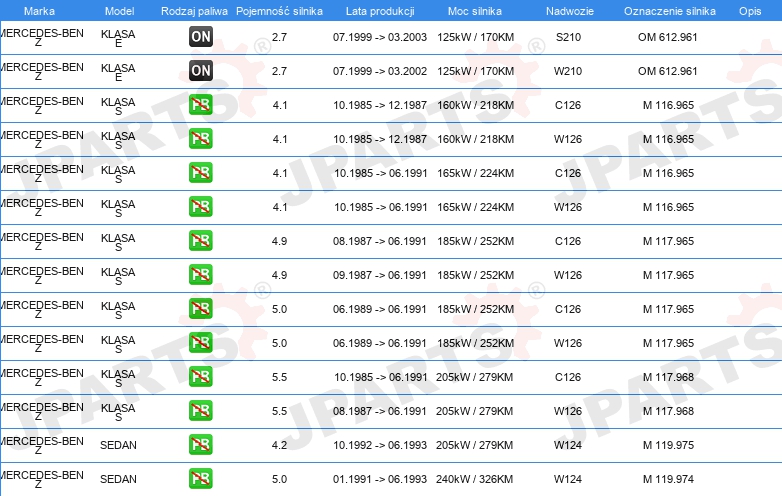Image resolution: width=782 pixels, height=496 pixels.
Task: Select the 240kW / 326KM power cell
Action: click(475, 479)
